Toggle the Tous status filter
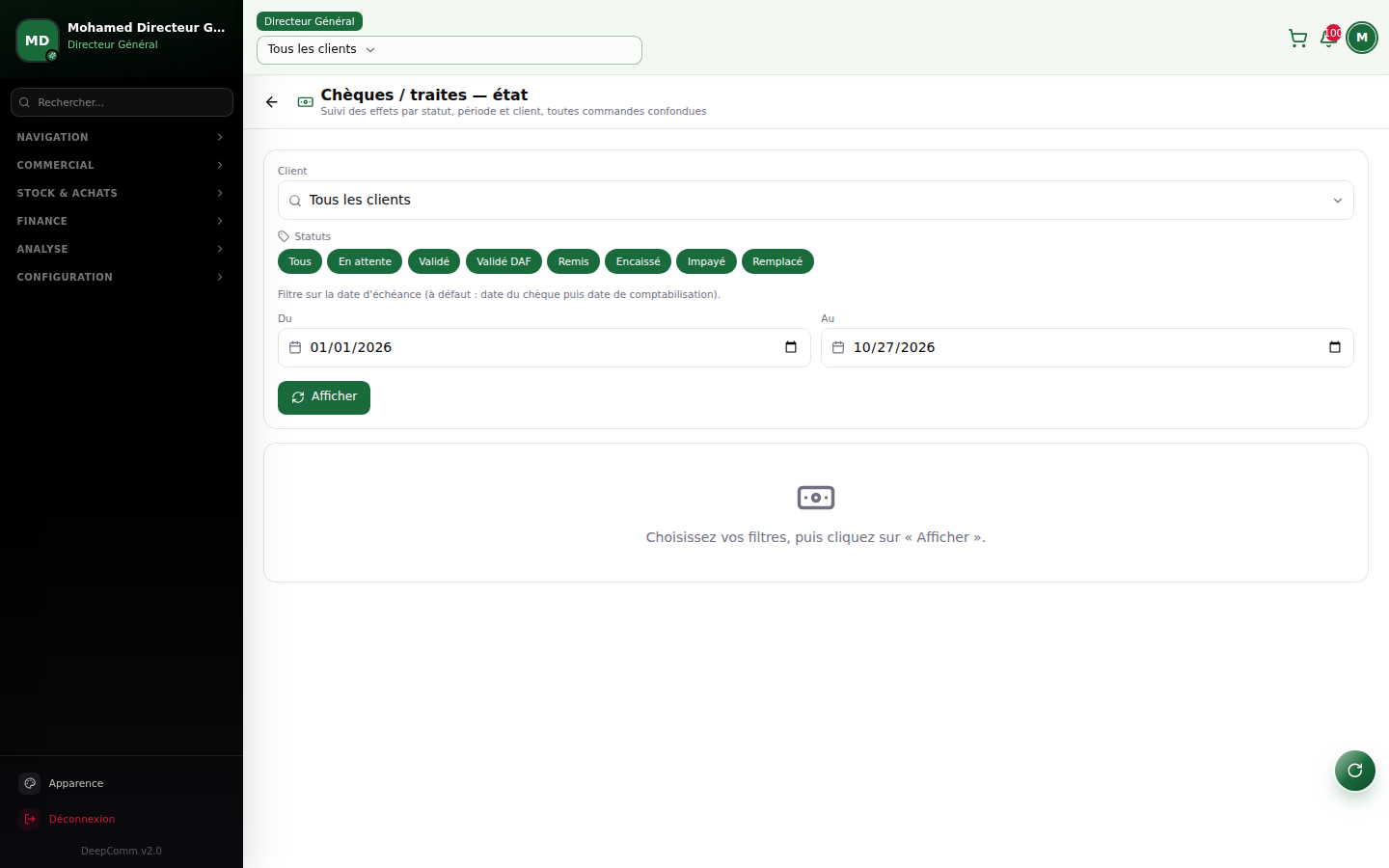 pyautogui.click(x=300, y=261)
